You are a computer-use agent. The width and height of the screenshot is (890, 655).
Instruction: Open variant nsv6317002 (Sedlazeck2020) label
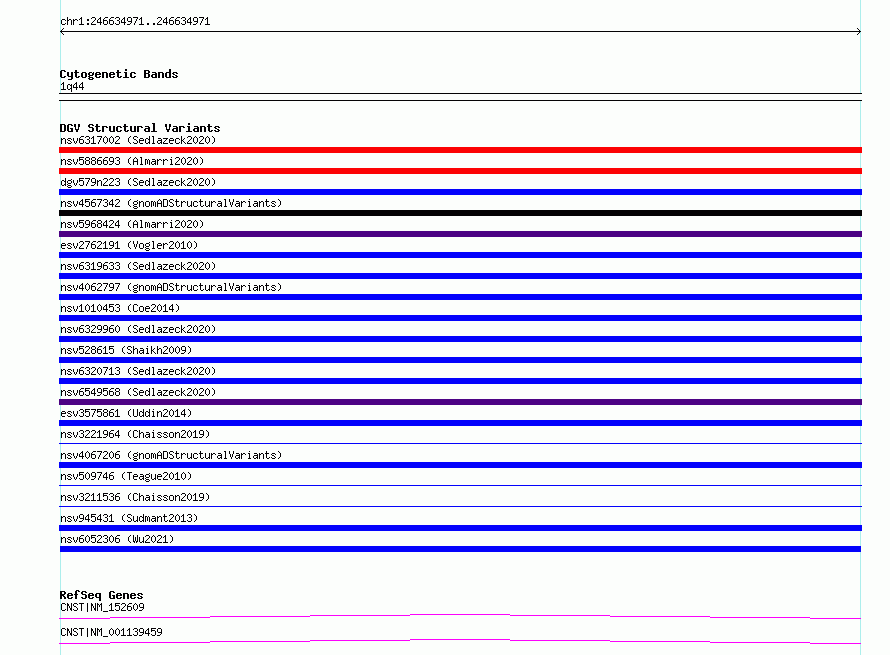(x=138, y=140)
